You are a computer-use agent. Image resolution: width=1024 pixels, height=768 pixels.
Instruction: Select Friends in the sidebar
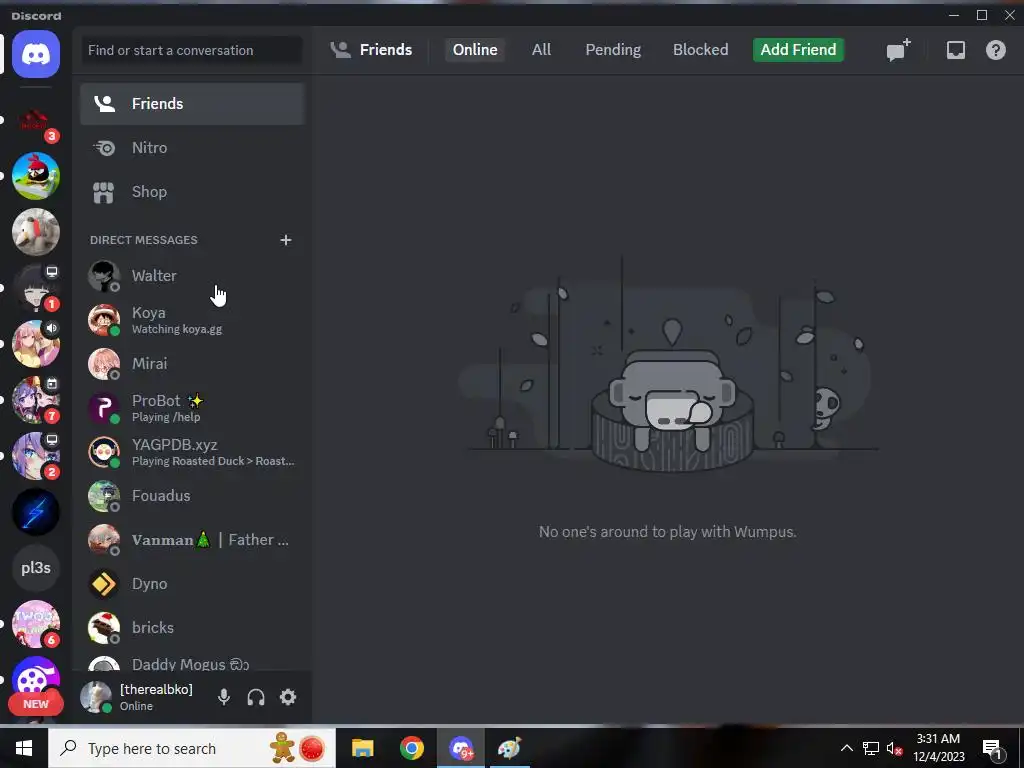(192, 104)
